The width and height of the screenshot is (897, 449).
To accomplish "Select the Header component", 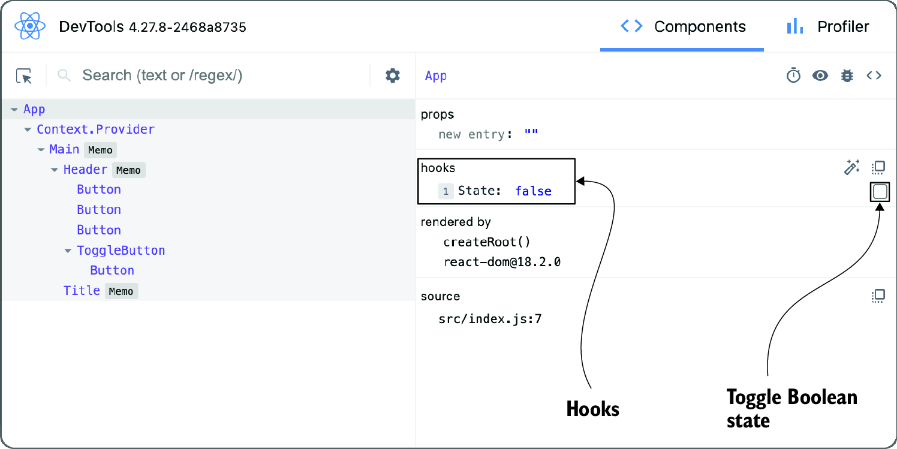I will [85, 169].
